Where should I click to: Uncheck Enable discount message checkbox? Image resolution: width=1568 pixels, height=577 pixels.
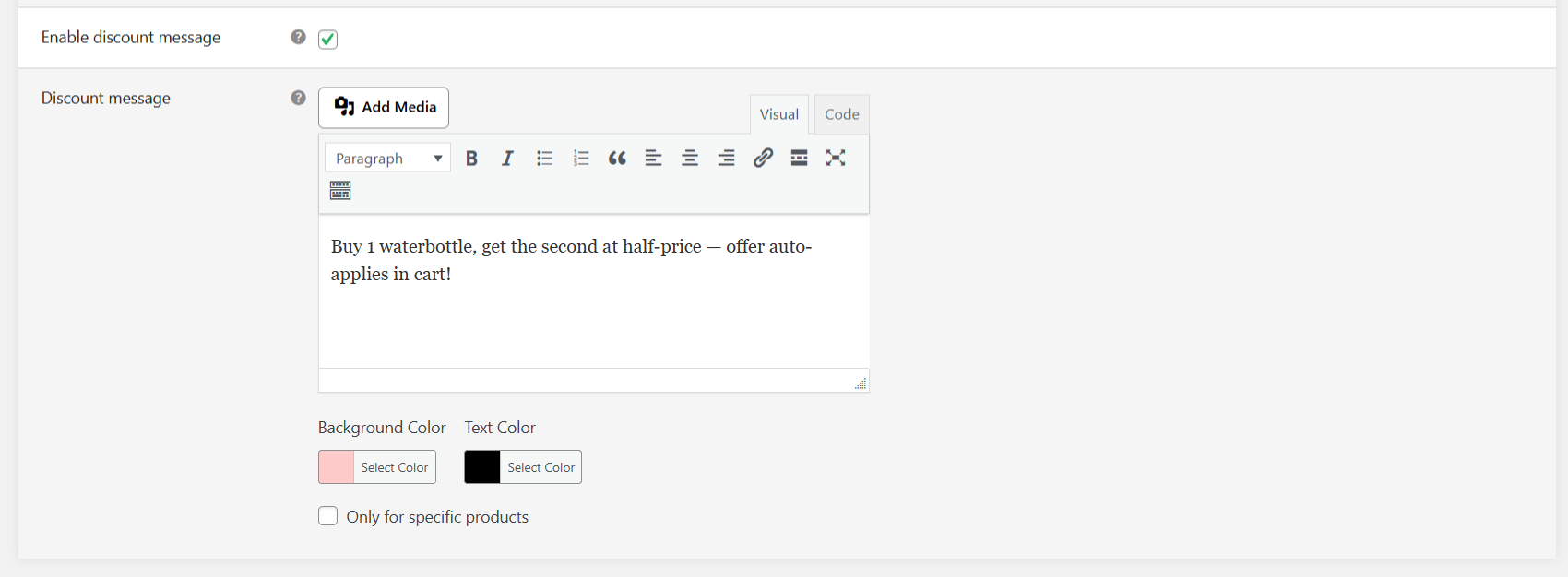[327, 39]
